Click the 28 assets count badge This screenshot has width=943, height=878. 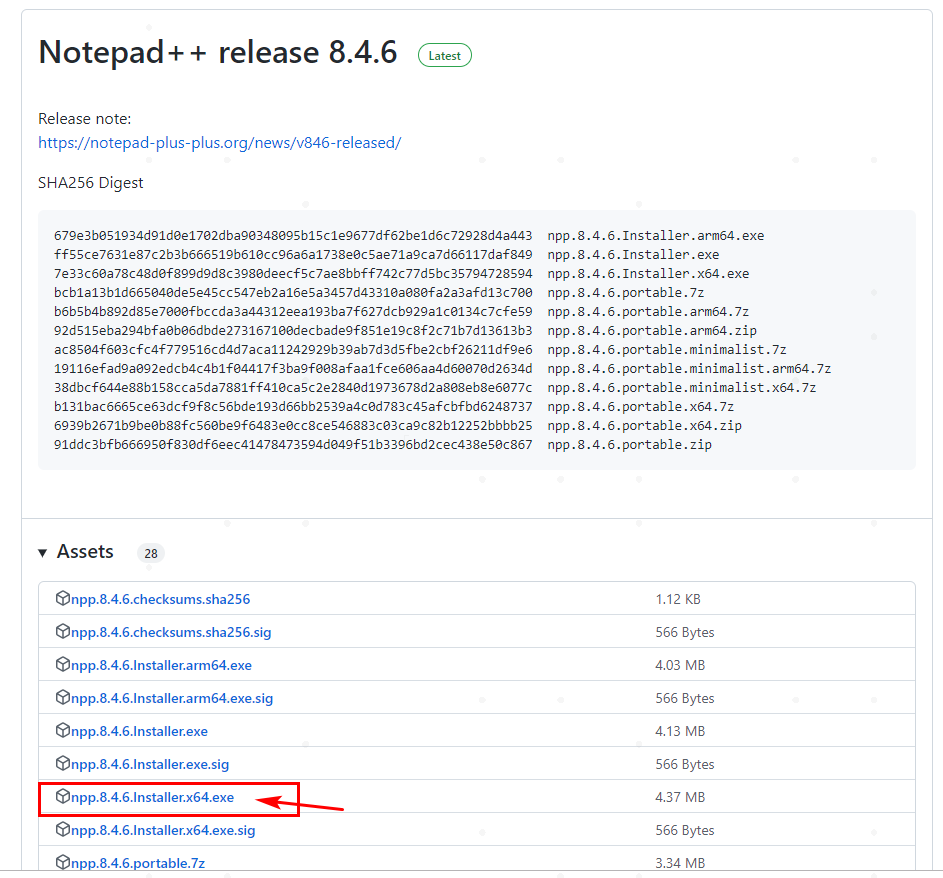(151, 553)
